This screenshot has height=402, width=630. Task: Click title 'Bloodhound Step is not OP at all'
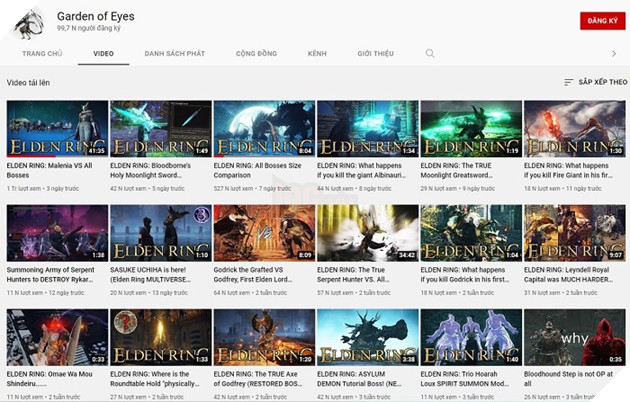coord(569,379)
